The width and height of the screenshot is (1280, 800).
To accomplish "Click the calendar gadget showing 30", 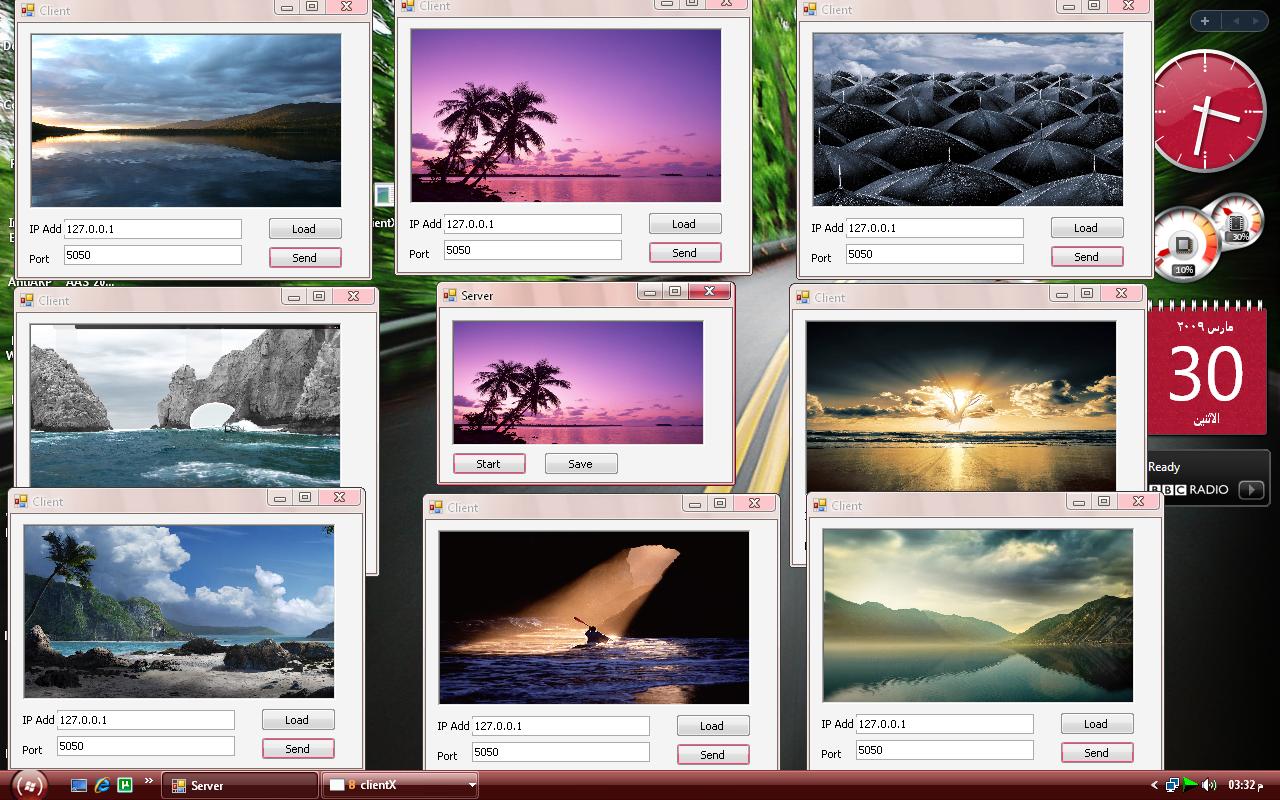I will pyautogui.click(x=1208, y=370).
